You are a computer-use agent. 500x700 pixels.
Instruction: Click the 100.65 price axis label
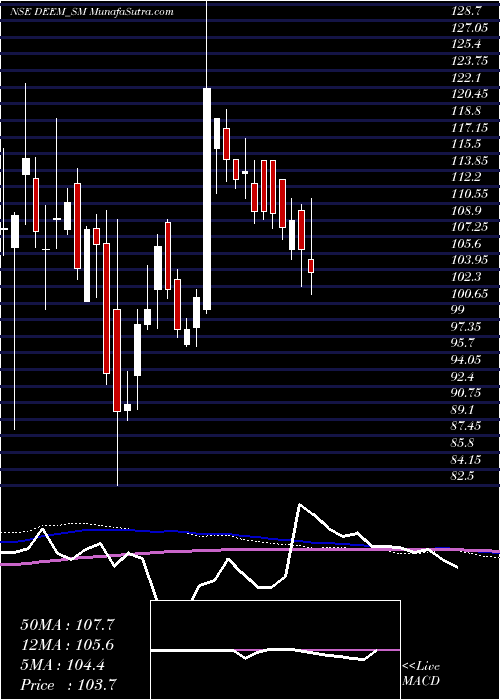click(469, 293)
